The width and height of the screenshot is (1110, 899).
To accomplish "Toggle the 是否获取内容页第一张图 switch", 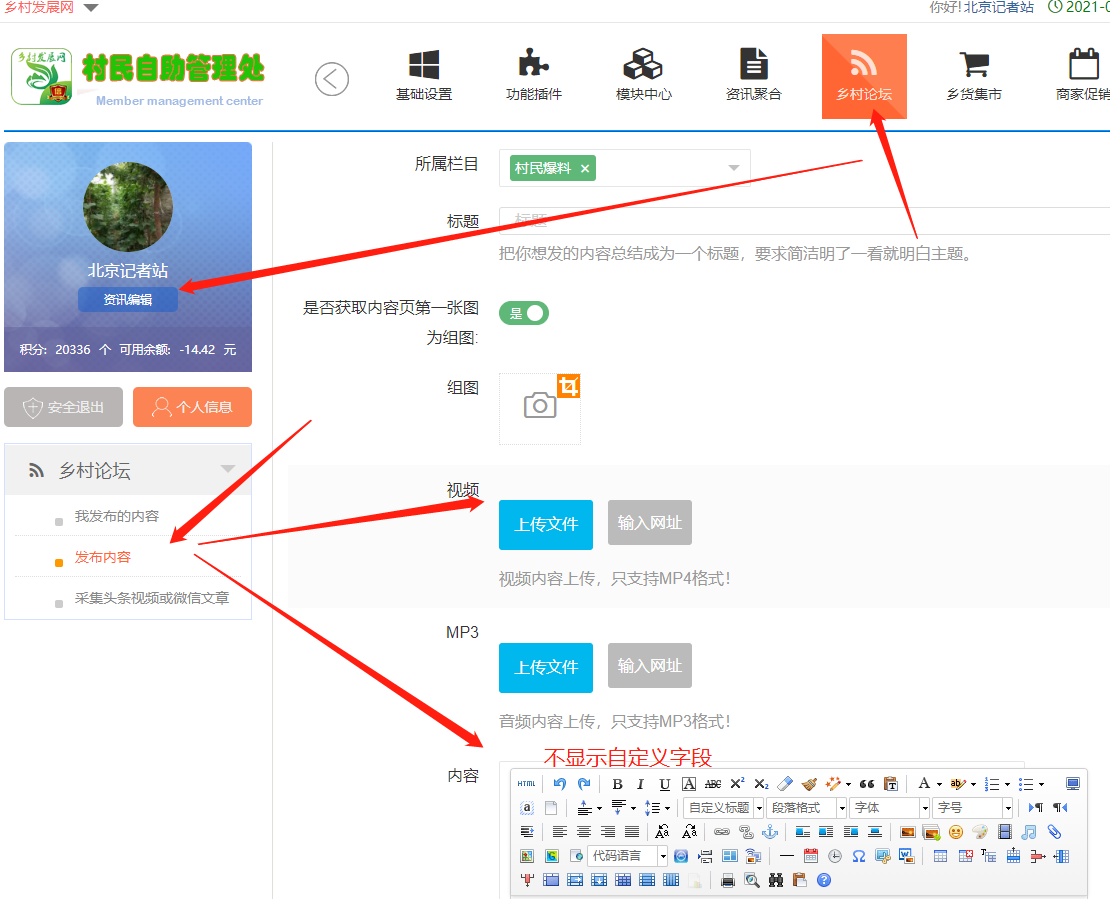I will pos(525,313).
